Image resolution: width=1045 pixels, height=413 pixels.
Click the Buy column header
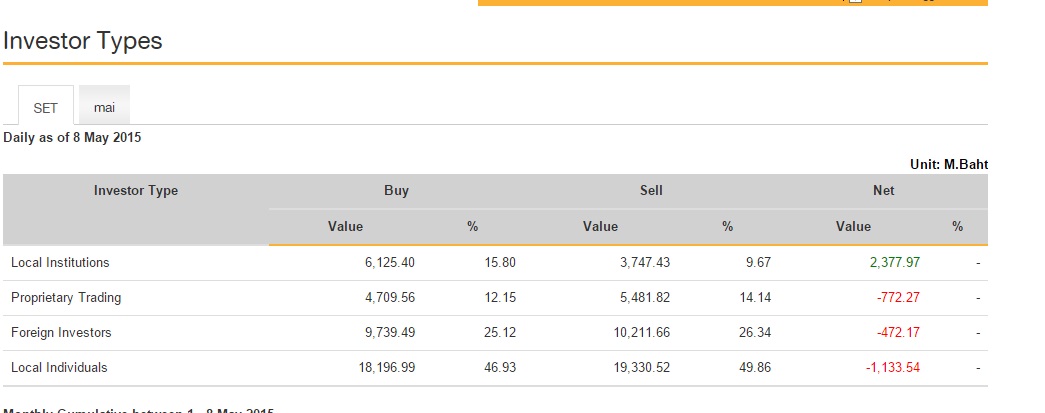point(396,191)
